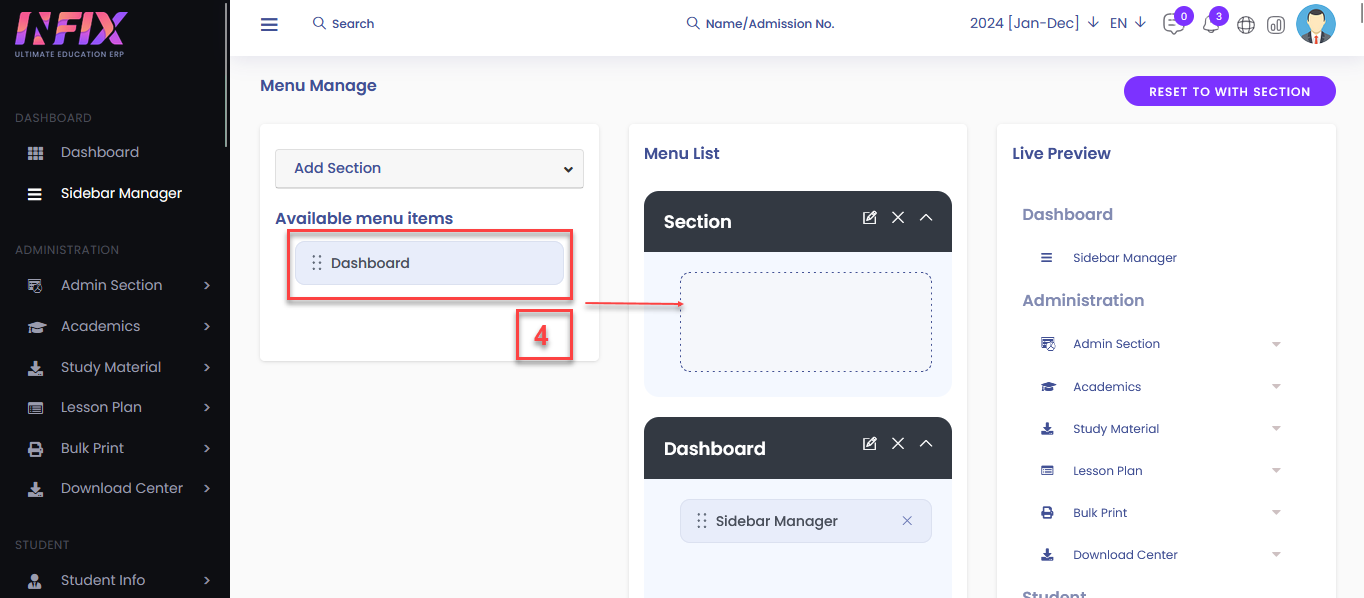Open Academics menu in sidebar

[x=100, y=327]
